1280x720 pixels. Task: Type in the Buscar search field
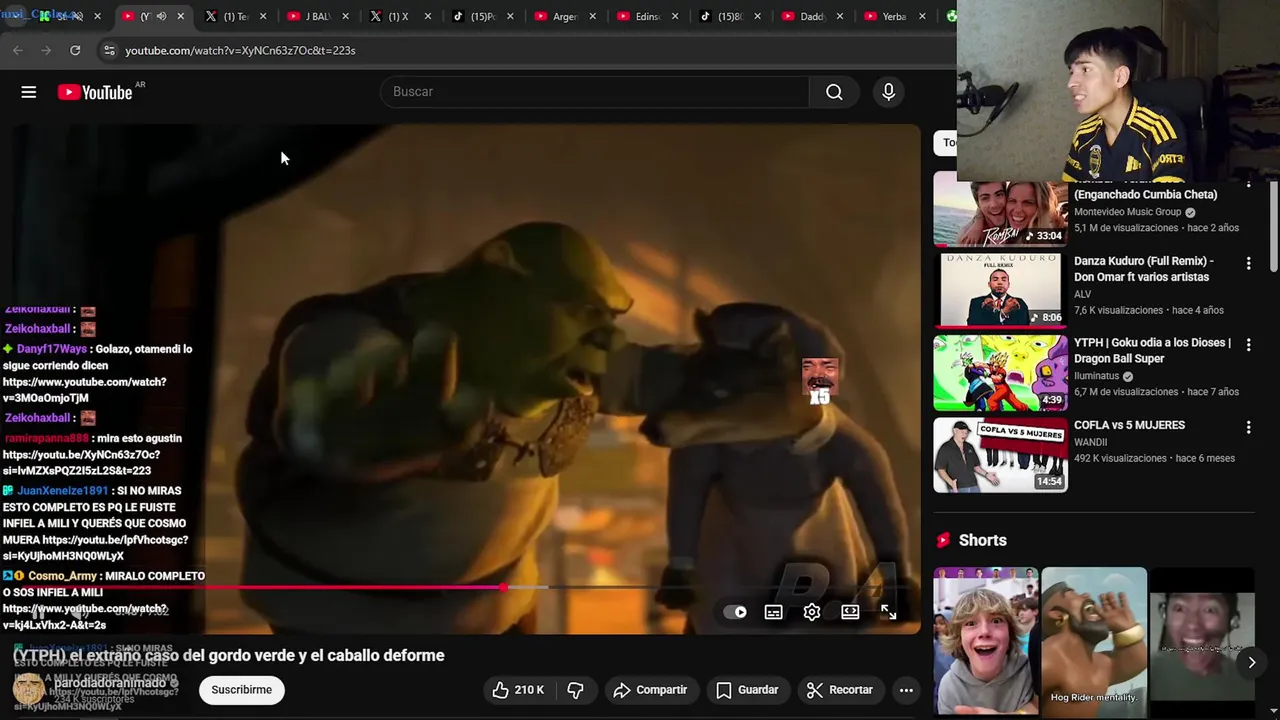pos(595,92)
